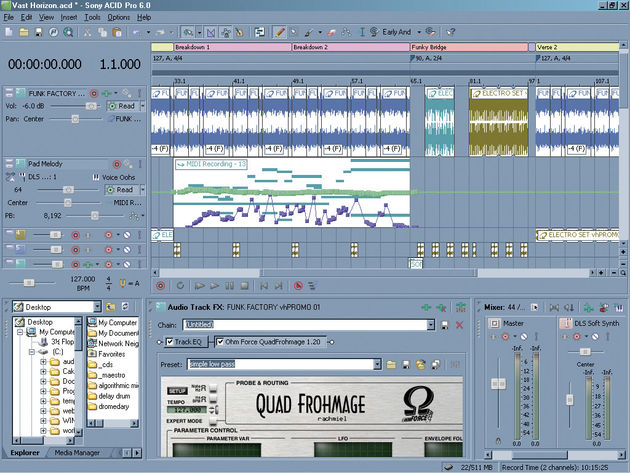
Task: Toggle Ohm Force QuadFrohmage checkbox
Action: pos(220,342)
